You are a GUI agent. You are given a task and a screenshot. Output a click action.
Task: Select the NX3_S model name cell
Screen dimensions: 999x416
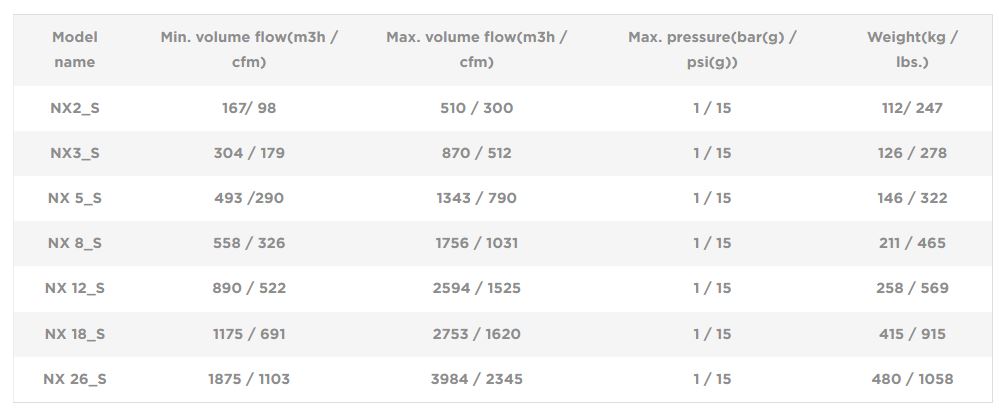(75, 153)
